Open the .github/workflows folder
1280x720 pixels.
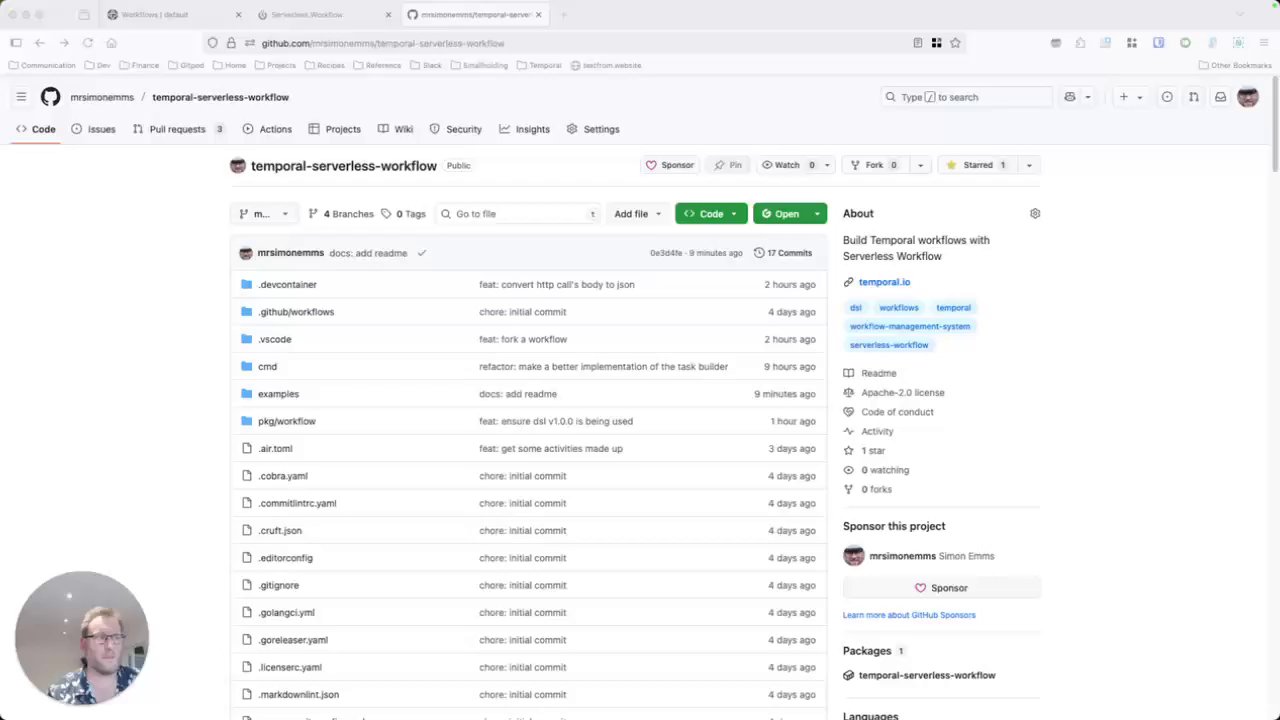296,312
